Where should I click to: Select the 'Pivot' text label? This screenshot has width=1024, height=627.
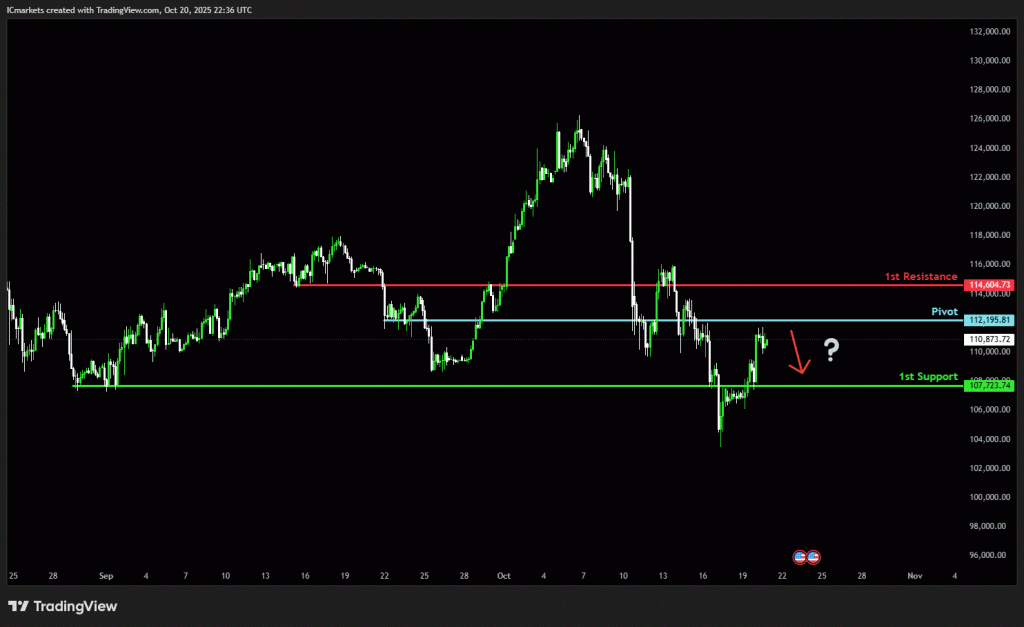(945, 312)
